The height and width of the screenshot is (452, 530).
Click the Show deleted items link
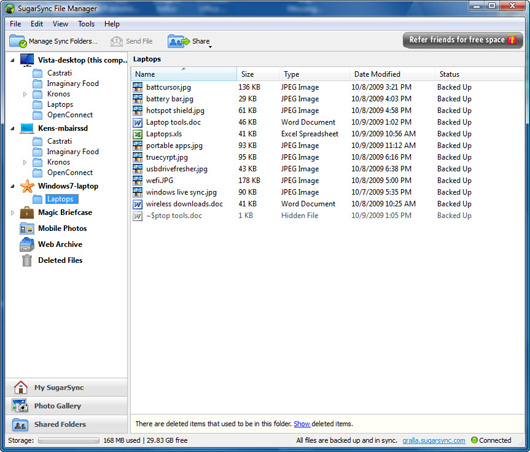[x=302, y=424]
